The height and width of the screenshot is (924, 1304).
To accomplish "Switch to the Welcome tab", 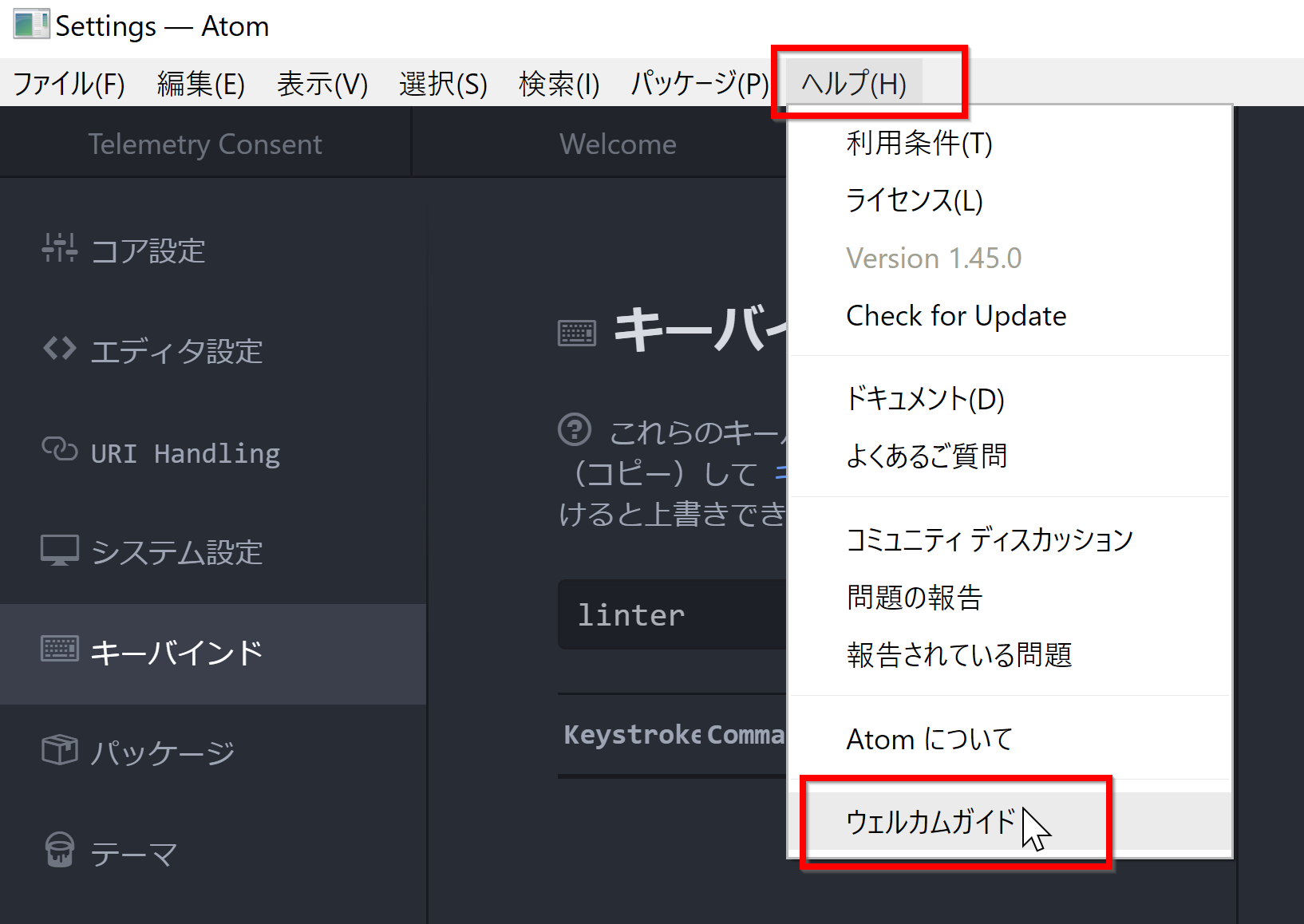I will pyautogui.click(x=618, y=144).
